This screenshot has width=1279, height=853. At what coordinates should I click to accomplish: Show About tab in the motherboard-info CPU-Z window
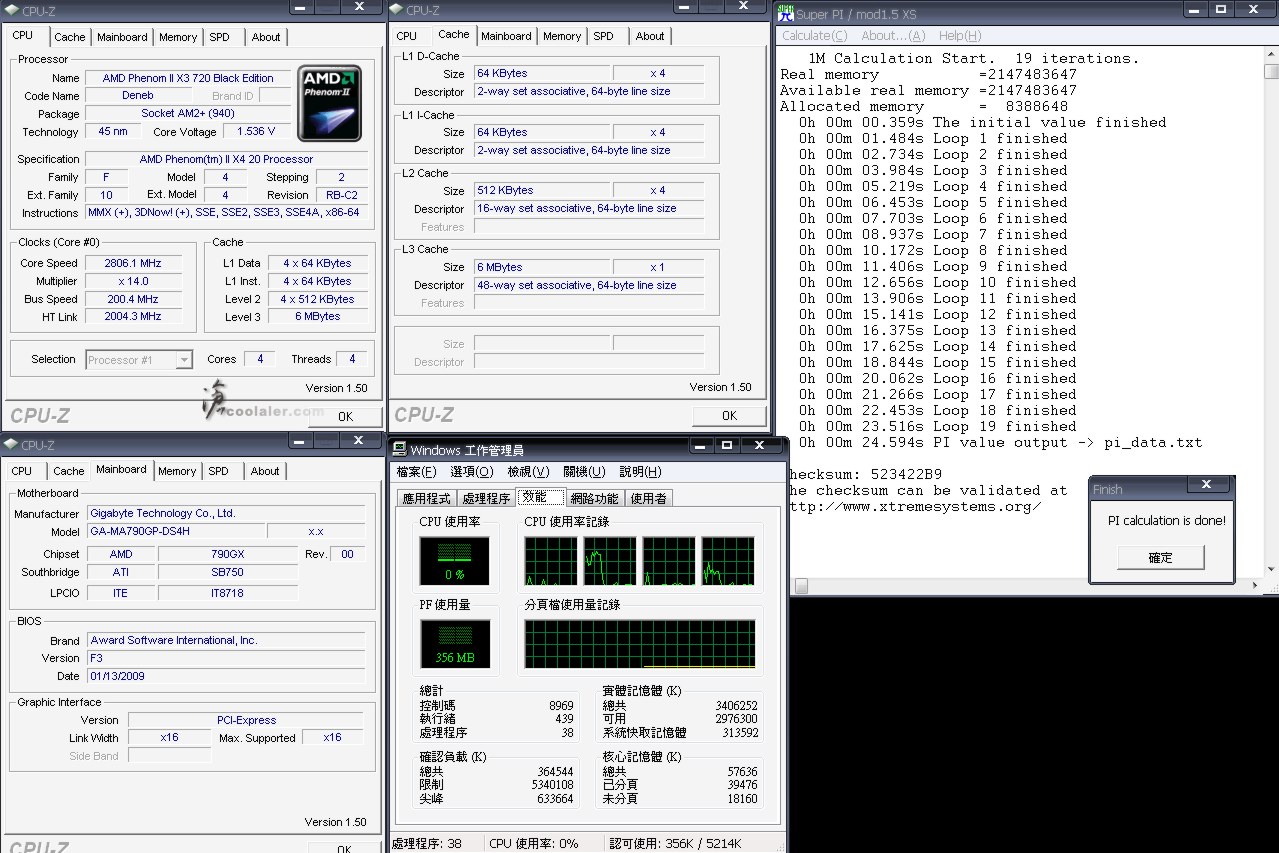pyautogui.click(x=265, y=471)
